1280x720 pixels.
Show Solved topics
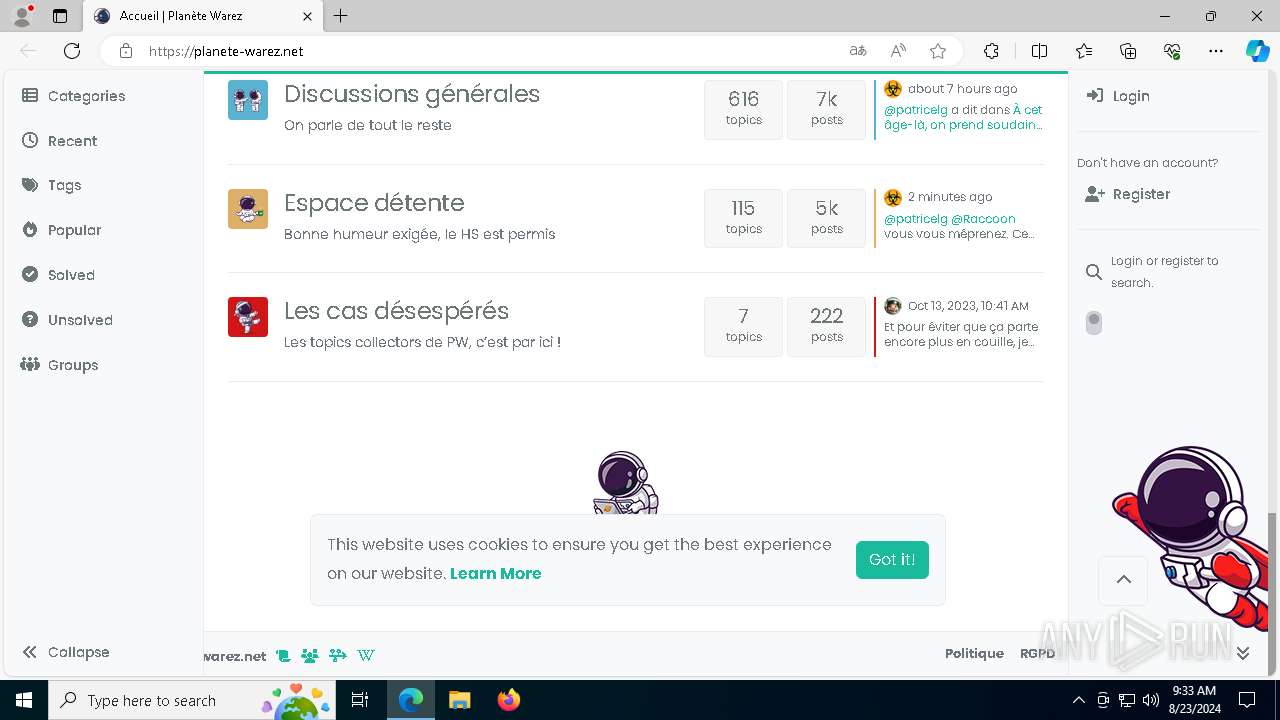(58, 275)
